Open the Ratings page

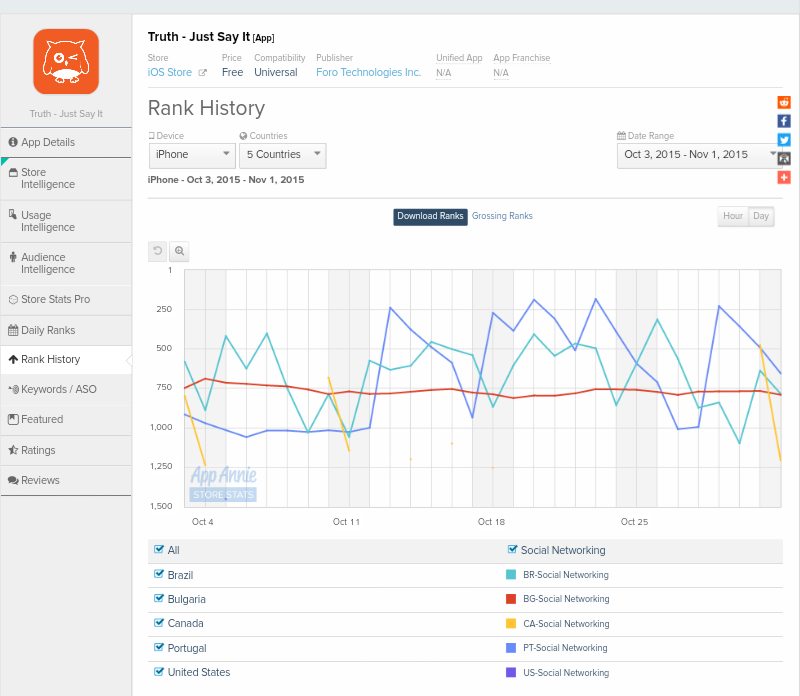coord(66,450)
